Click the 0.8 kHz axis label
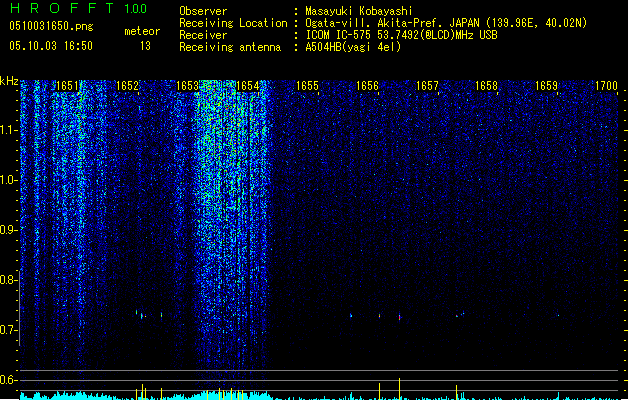The height and width of the screenshot is (400, 629). 8,280
